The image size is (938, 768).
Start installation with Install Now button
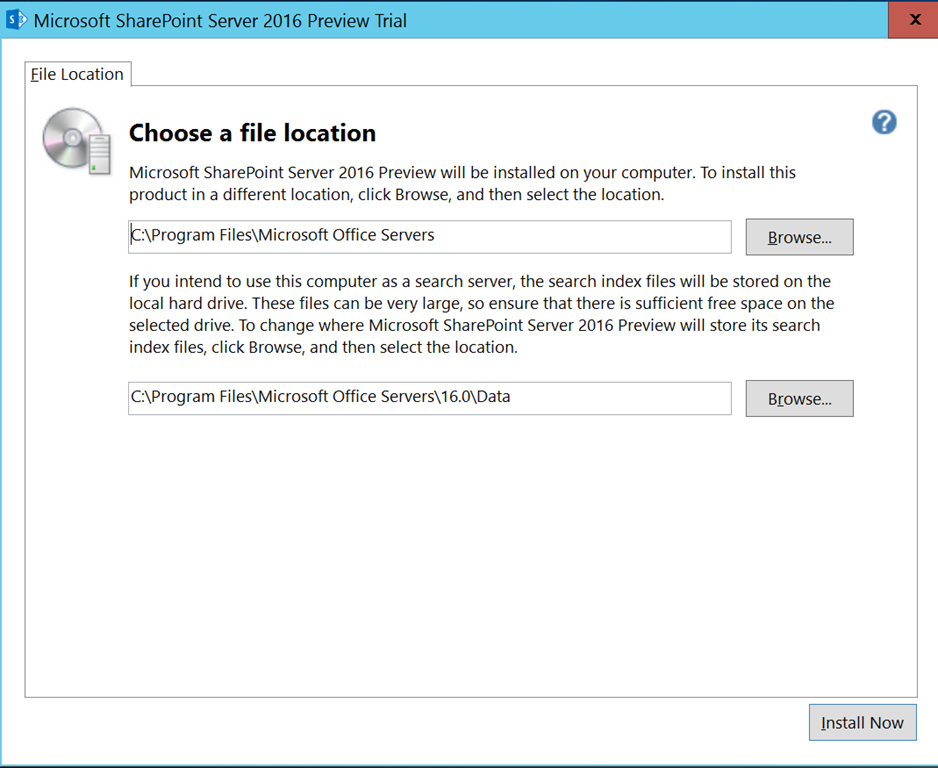coord(862,723)
